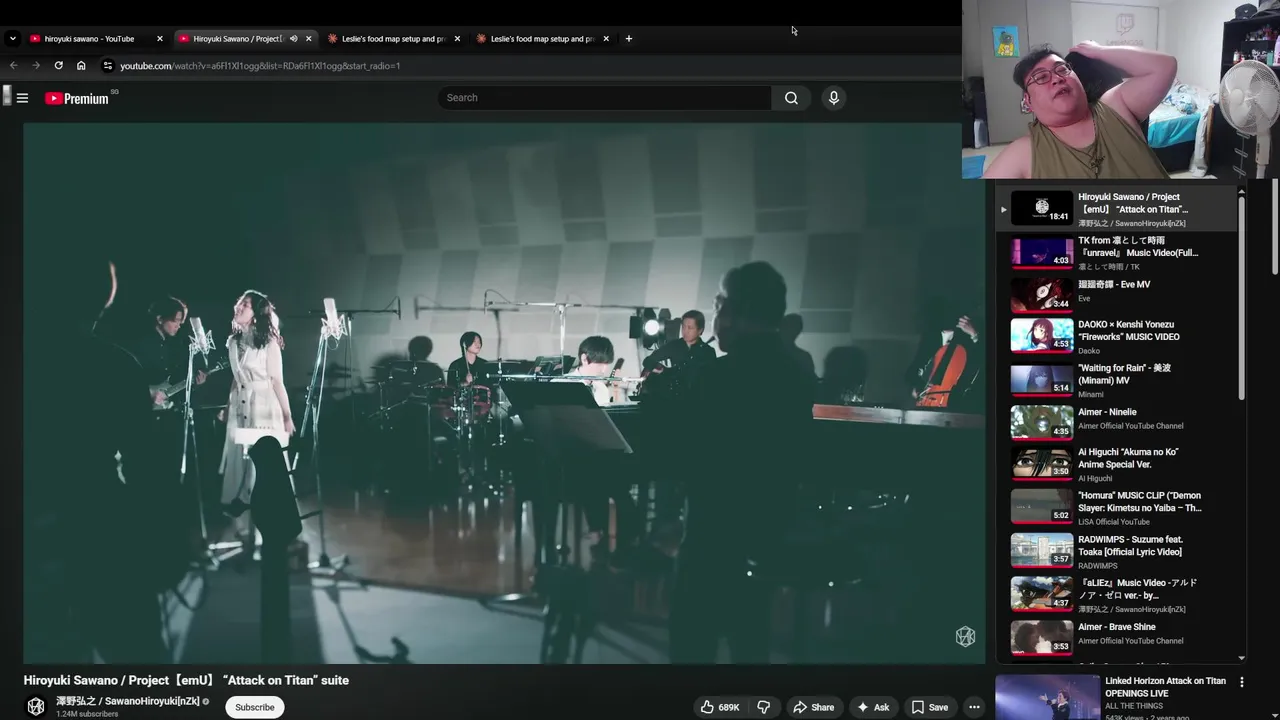This screenshot has width=1280, height=720.
Task: Click the search magnifier button
Action: 791,98
